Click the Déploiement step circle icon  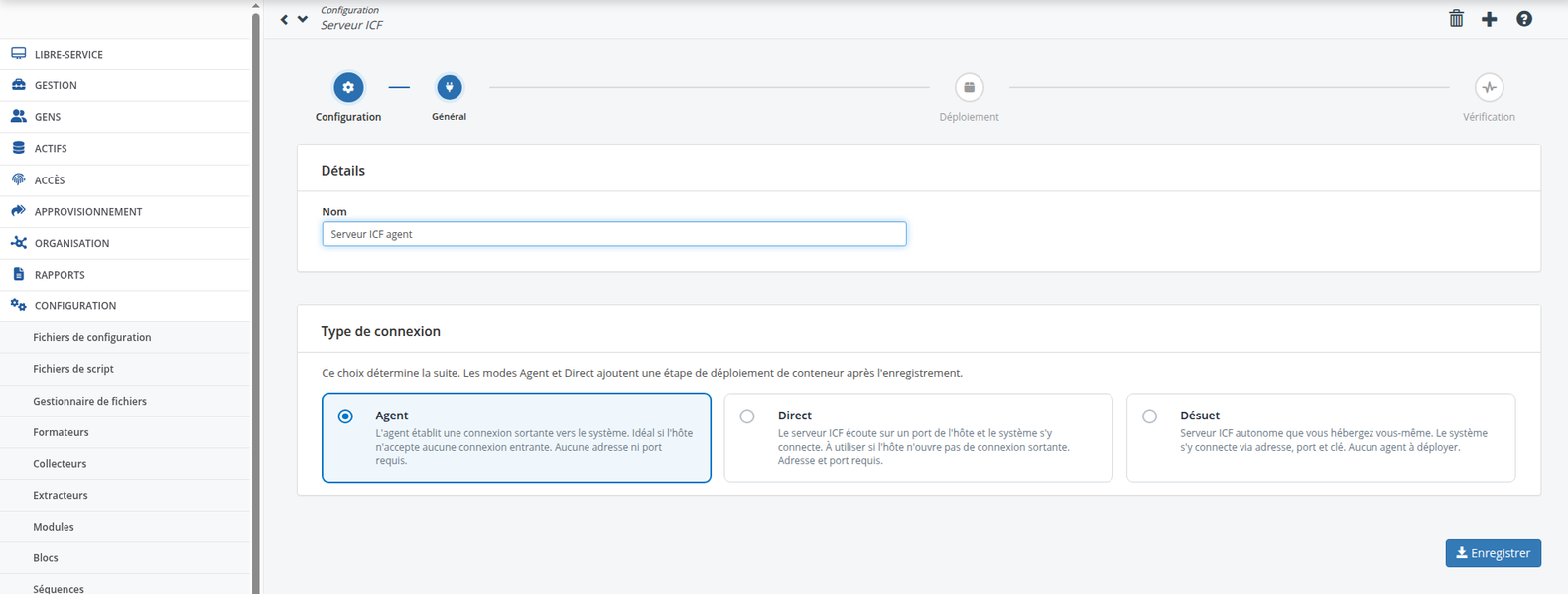[x=970, y=87]
